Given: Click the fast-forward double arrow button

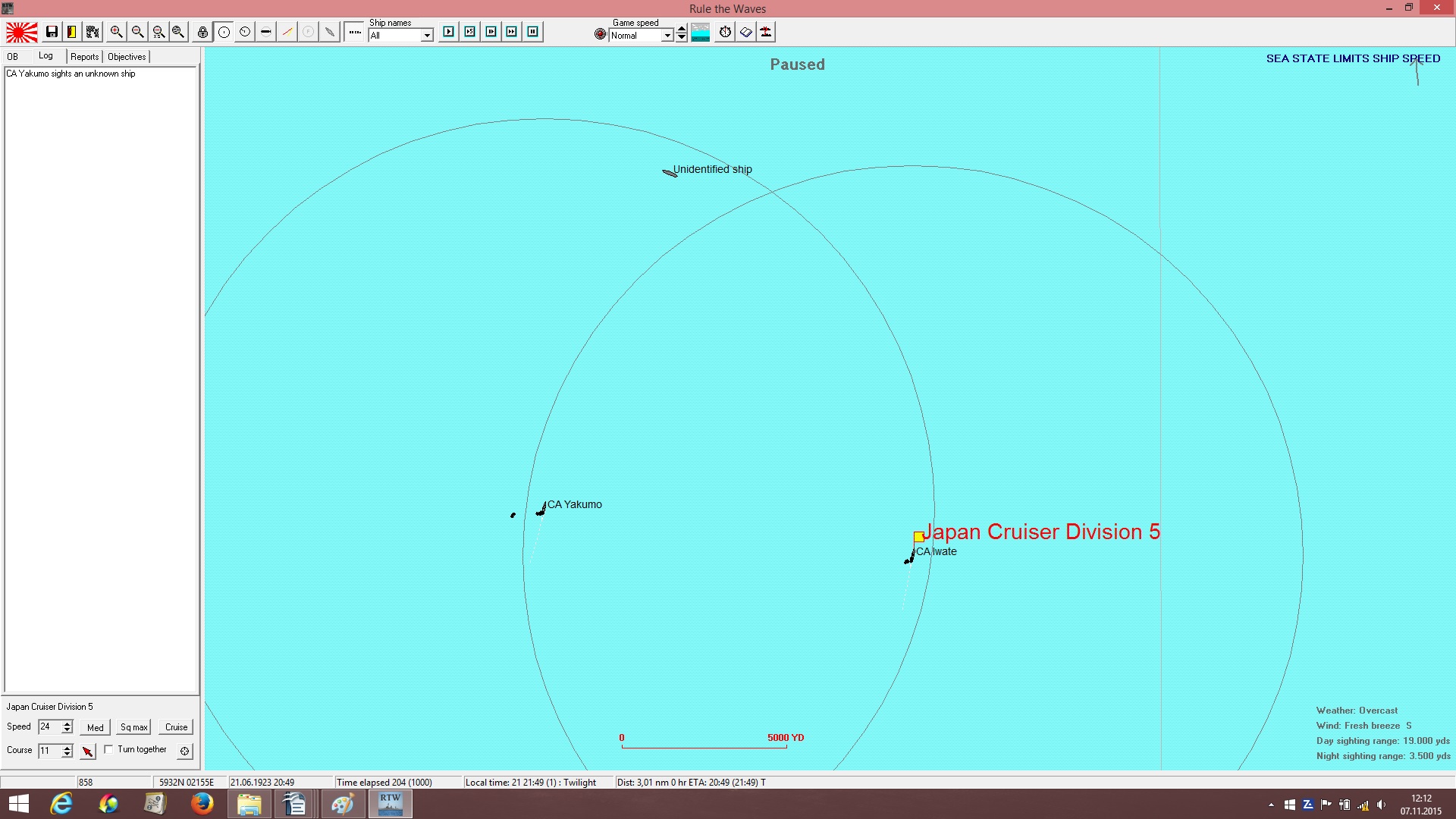Looking at the screenshot, I should [512, 32].
